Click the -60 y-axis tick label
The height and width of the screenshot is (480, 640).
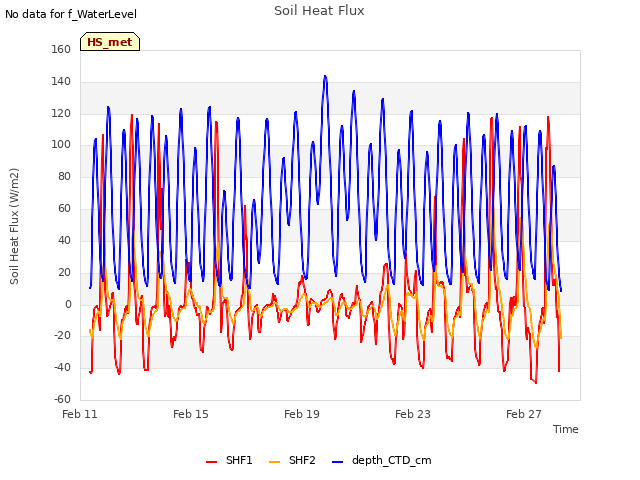pos(62,399)
